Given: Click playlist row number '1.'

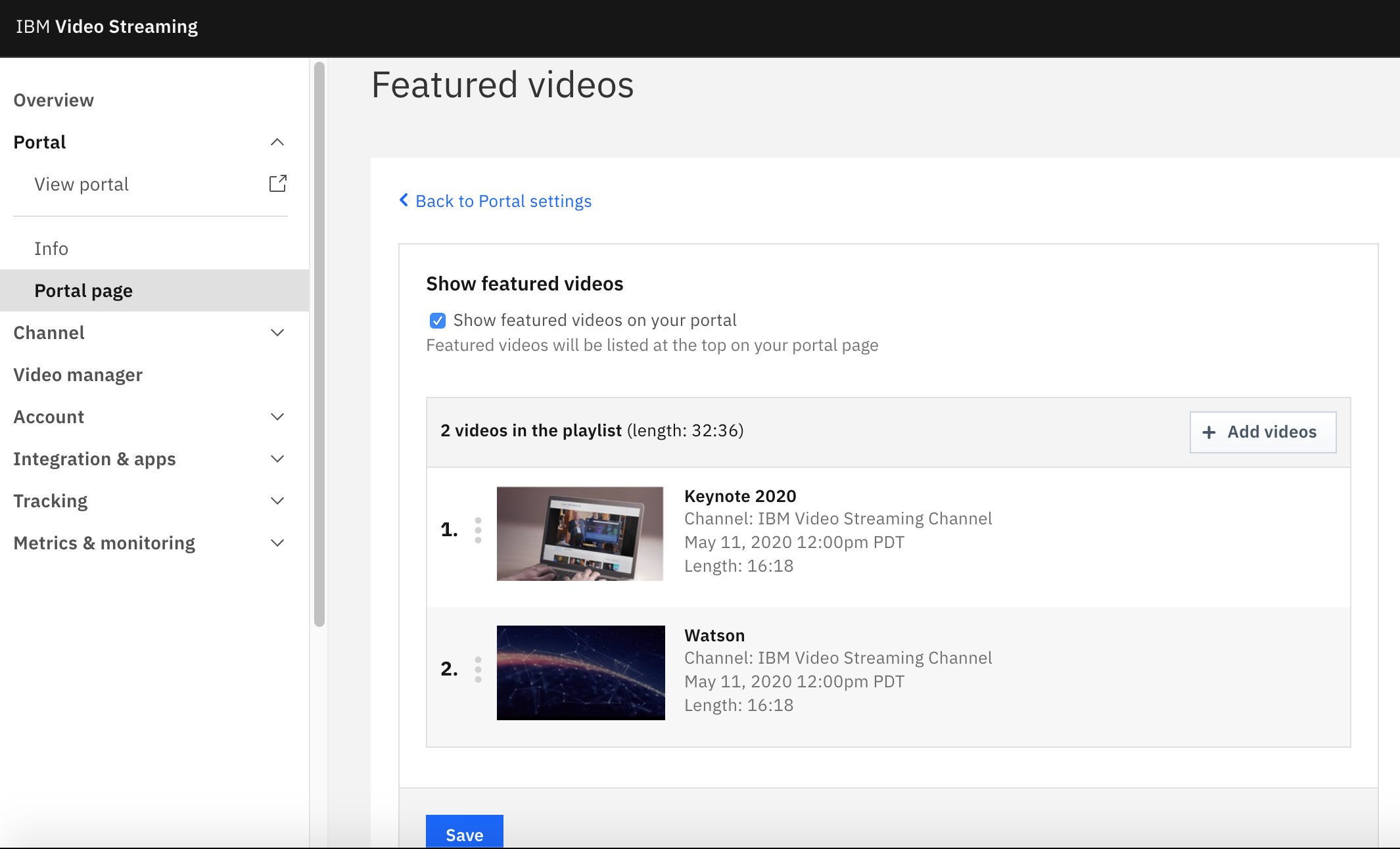Looking at the screenshot, I should coord(449,530).
